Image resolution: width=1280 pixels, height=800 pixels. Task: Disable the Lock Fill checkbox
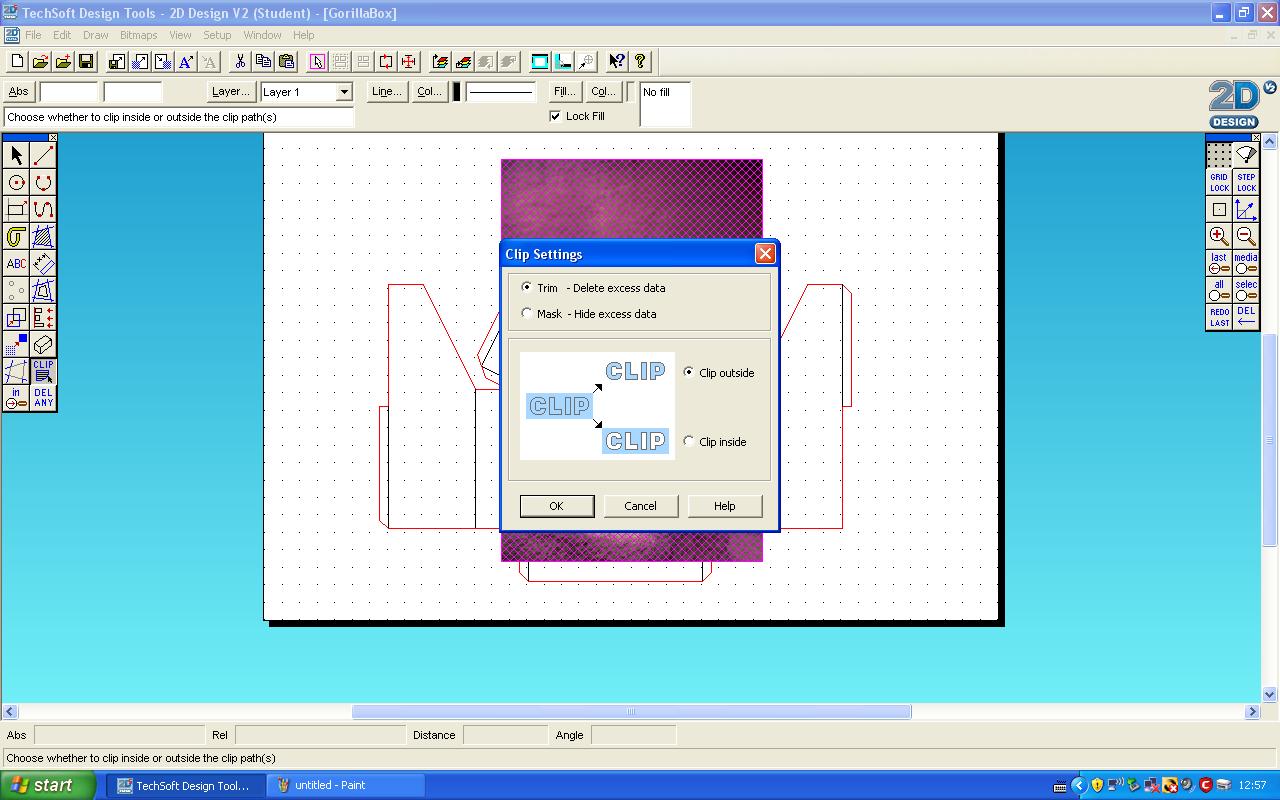tap(556, 116)
